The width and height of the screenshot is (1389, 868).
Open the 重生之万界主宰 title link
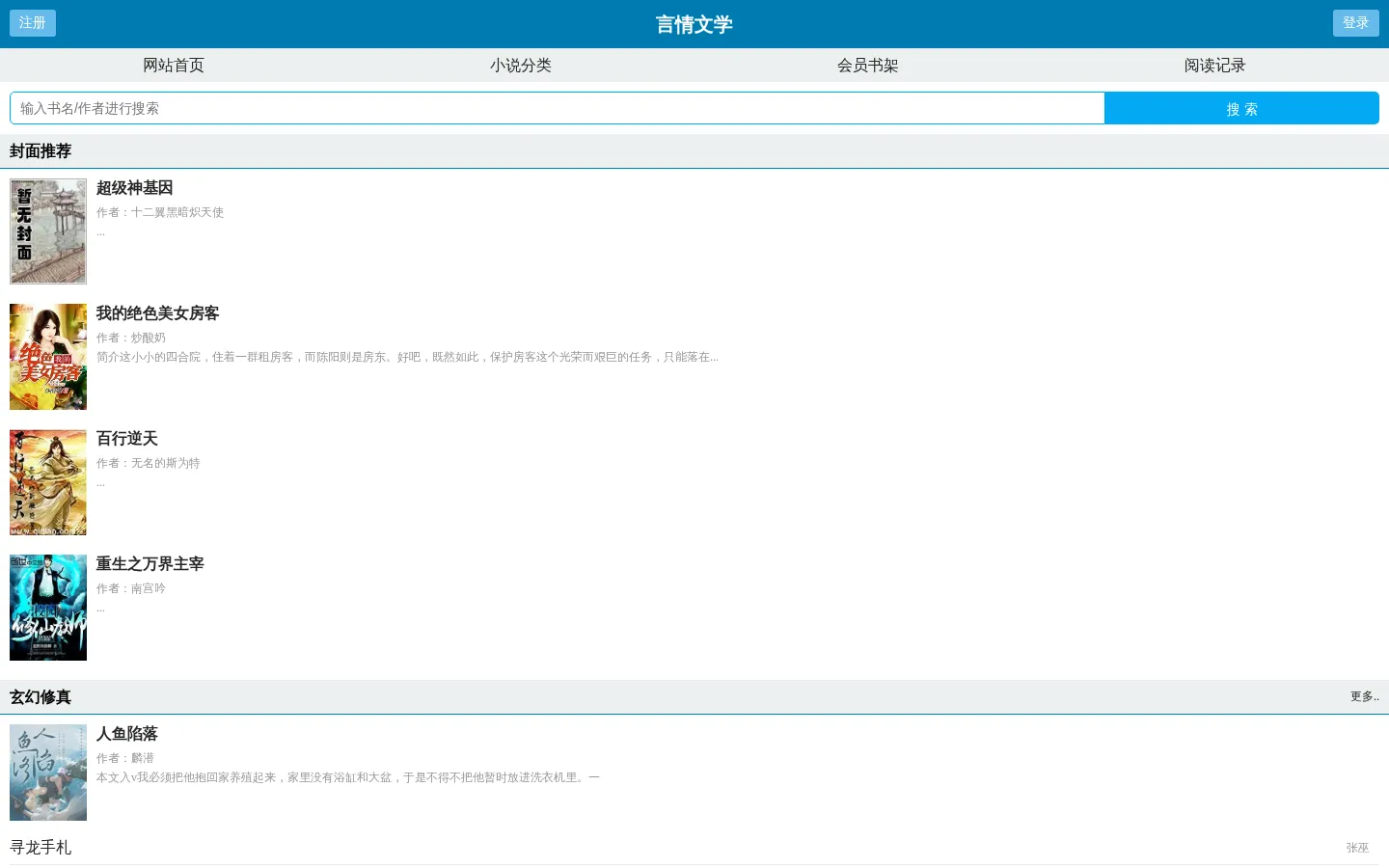coord(150,564)
